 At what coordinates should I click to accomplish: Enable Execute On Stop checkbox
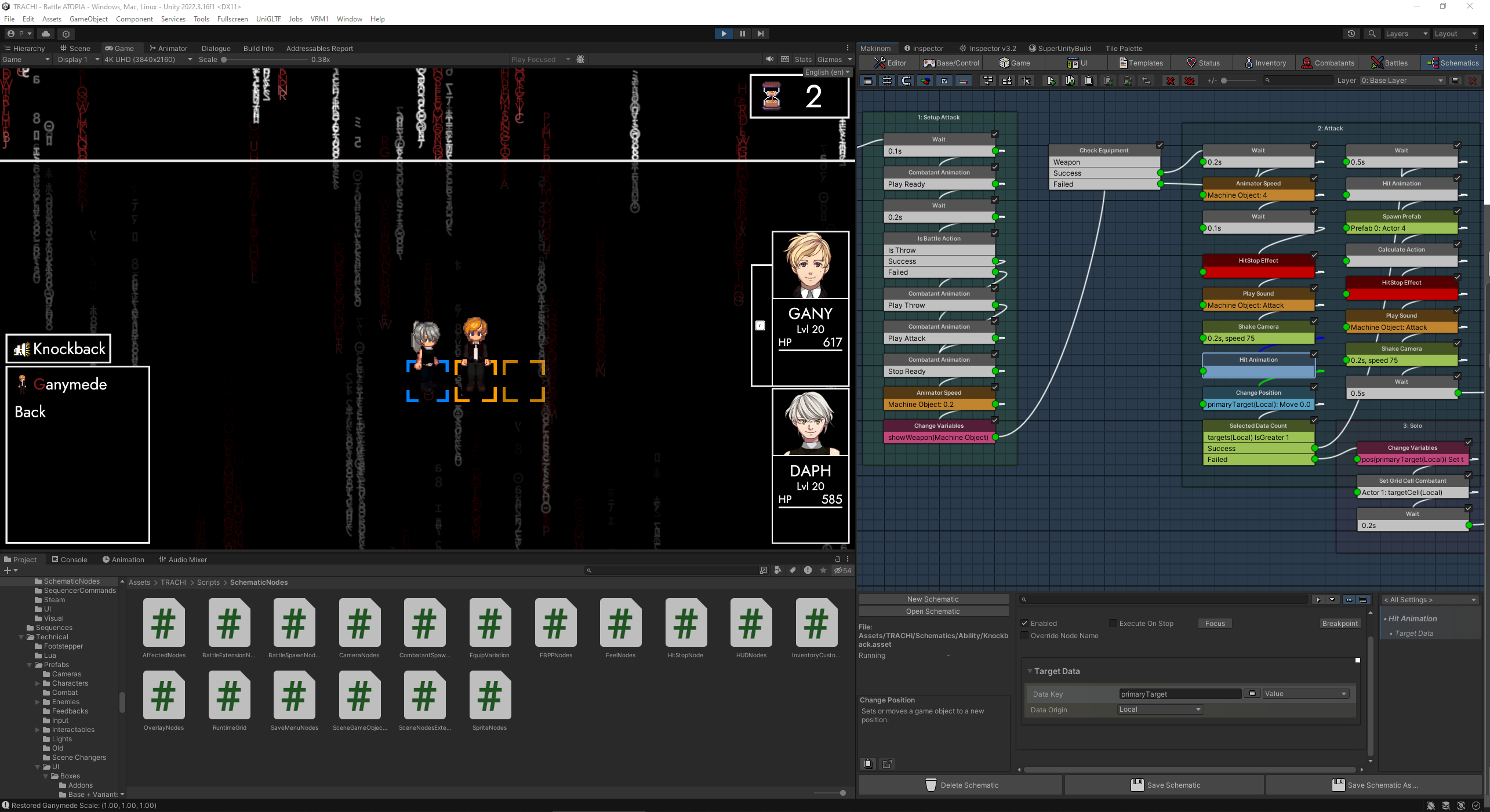click(x=1113, y=624)
